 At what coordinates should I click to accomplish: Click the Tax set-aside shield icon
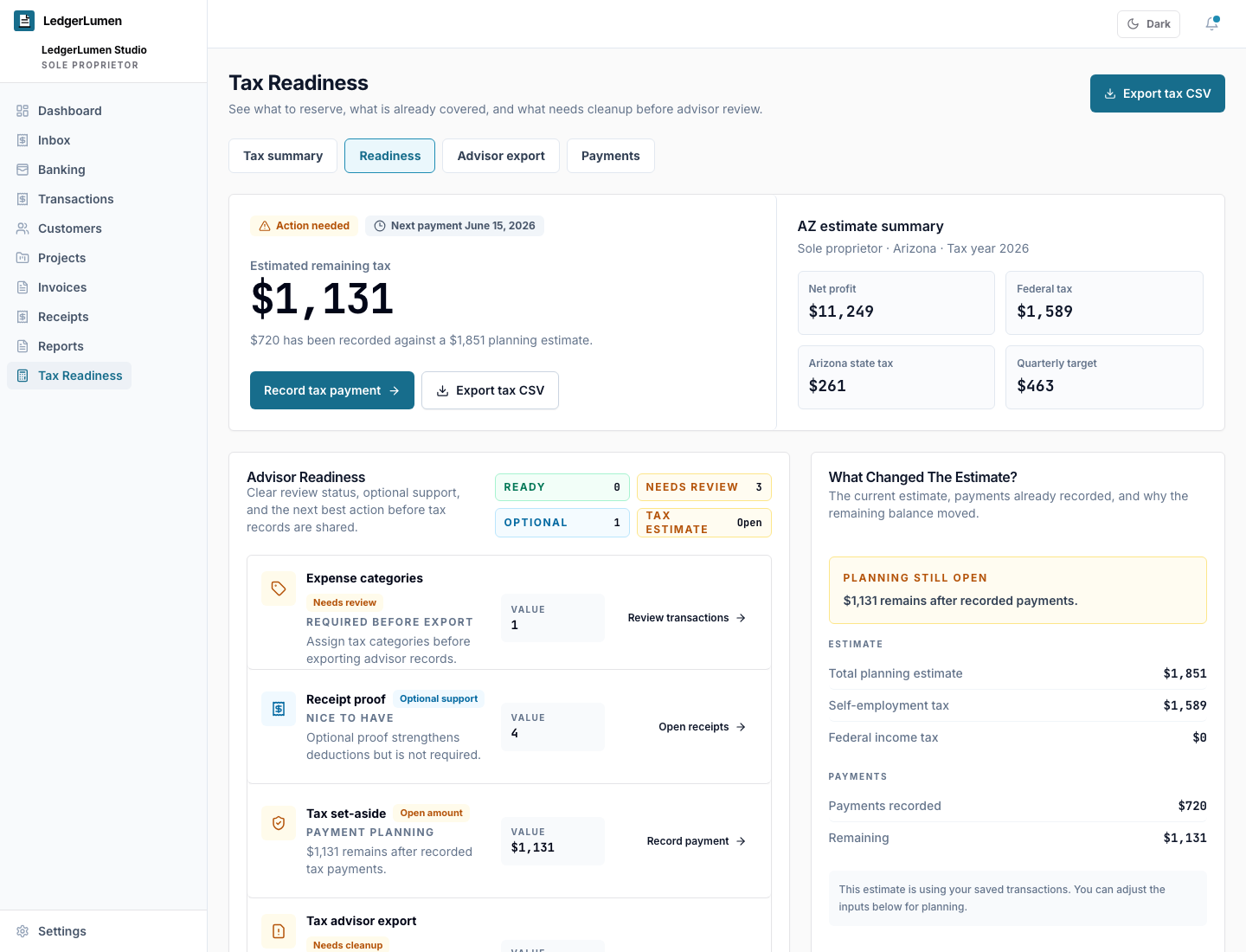click(x=279, y=823)
